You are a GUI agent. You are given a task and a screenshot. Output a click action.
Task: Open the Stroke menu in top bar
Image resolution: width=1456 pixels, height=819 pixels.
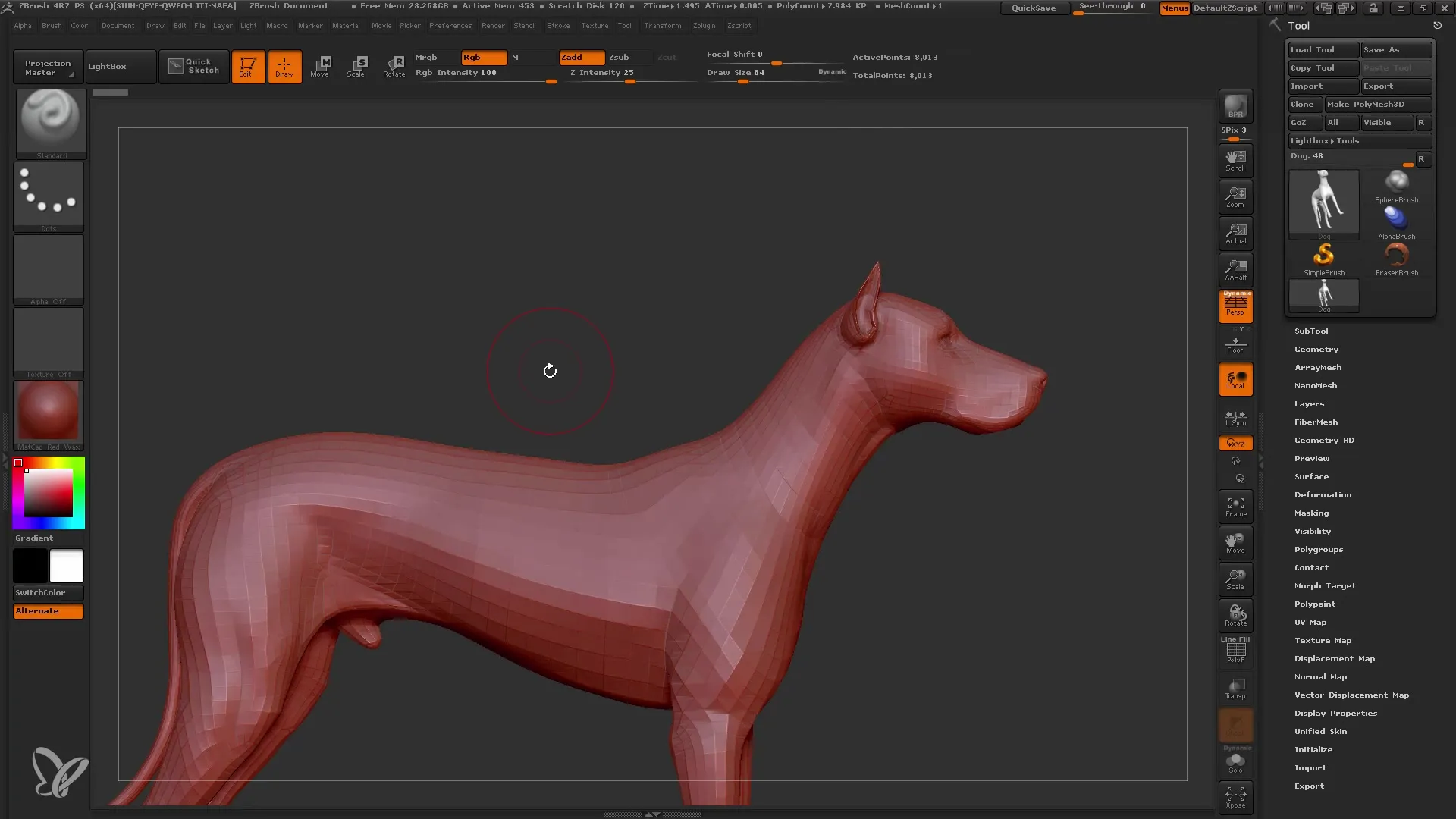point(560,25)
